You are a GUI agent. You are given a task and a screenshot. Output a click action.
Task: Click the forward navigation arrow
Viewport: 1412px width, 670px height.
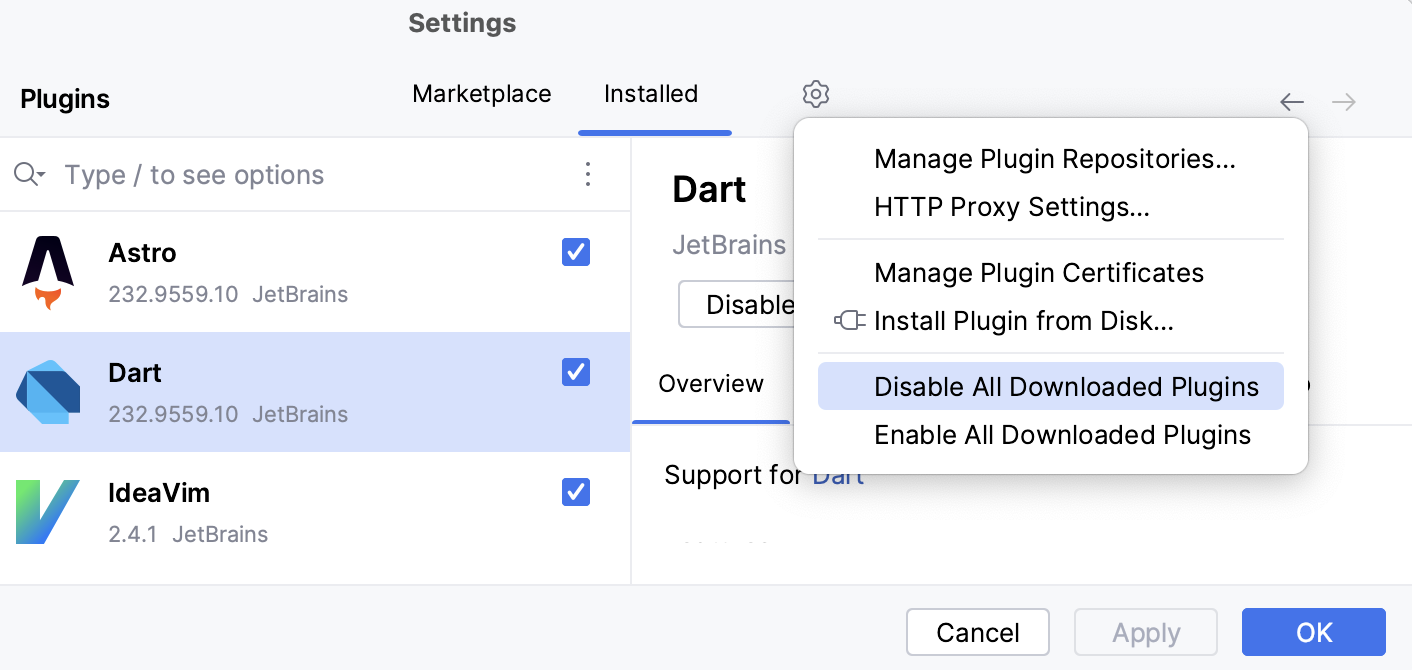(x=1343, y=101)
